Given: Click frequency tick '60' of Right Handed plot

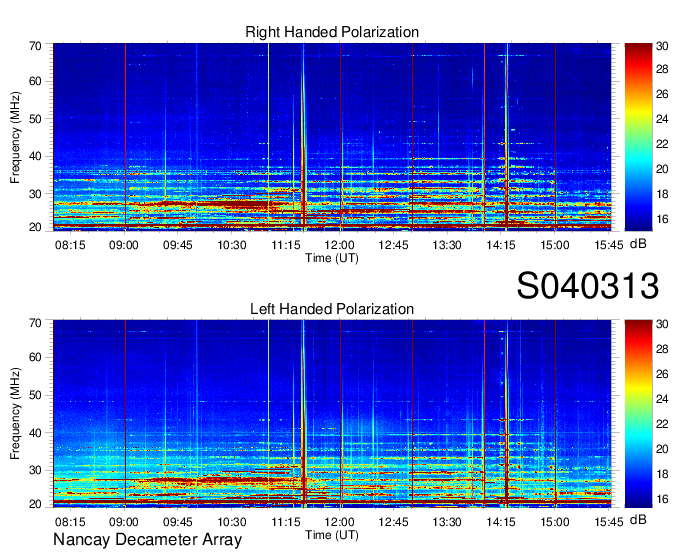Looking at the screenshot, I should [35, 82].
